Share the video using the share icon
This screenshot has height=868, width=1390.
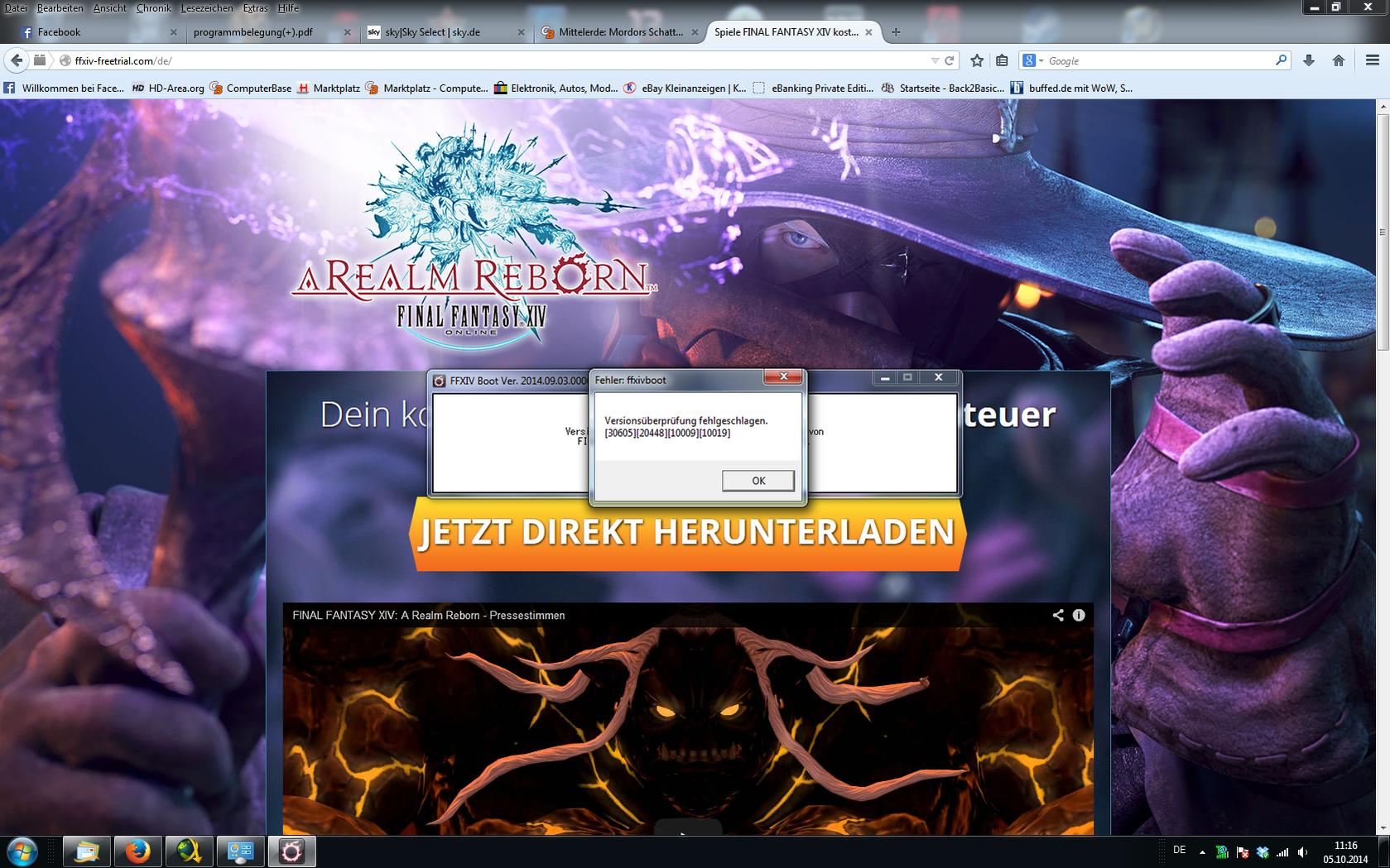pyautogui.click(x=1058, y=615)
